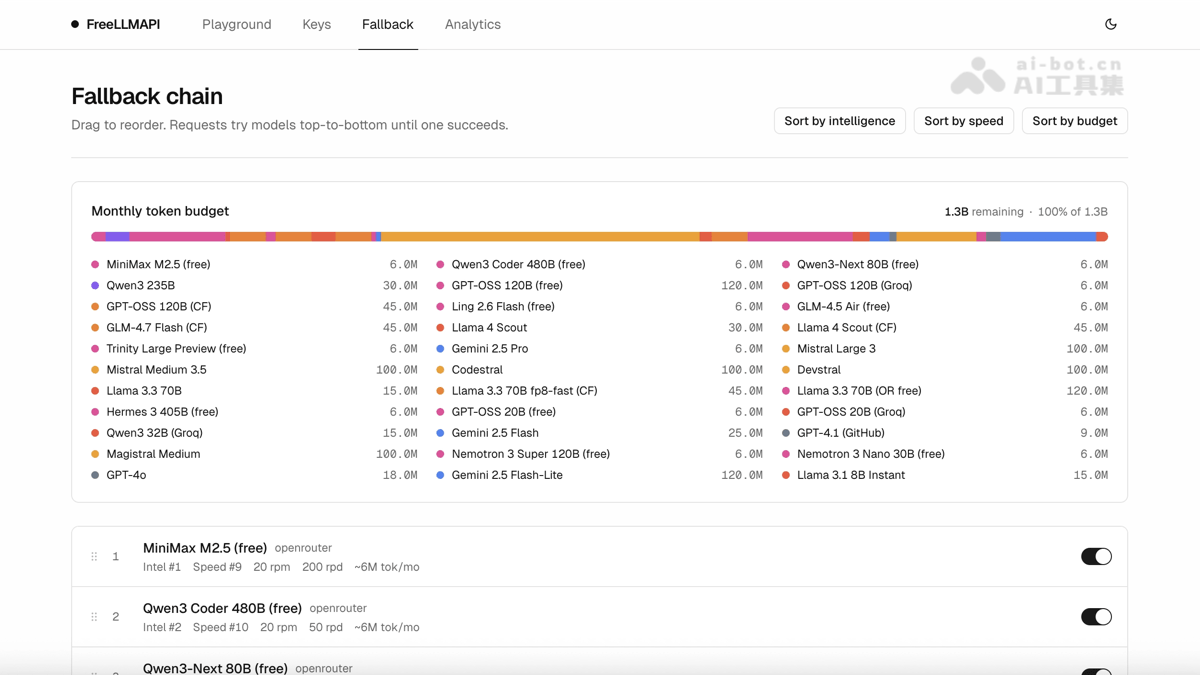This screenshot has height=675, width=1200.
Task: Sort the chain by budget
Action: click(1075, 121)
